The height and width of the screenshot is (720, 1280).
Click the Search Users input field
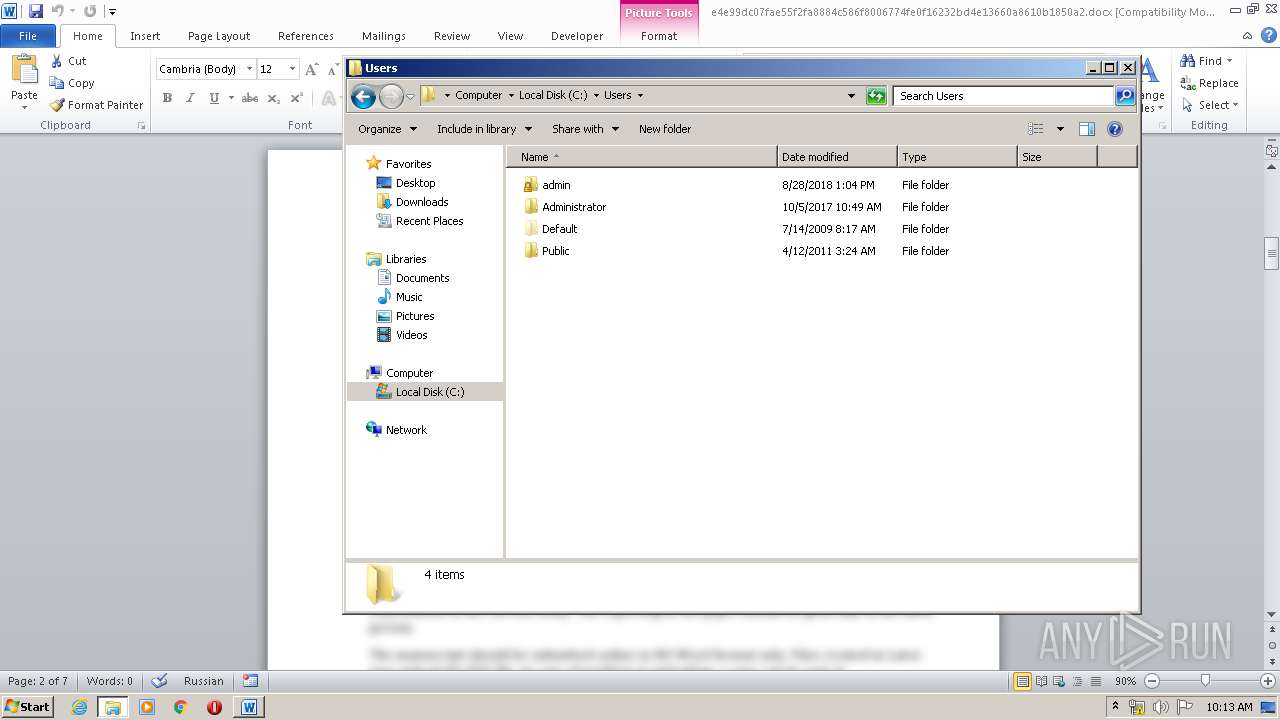point(1003,96)
